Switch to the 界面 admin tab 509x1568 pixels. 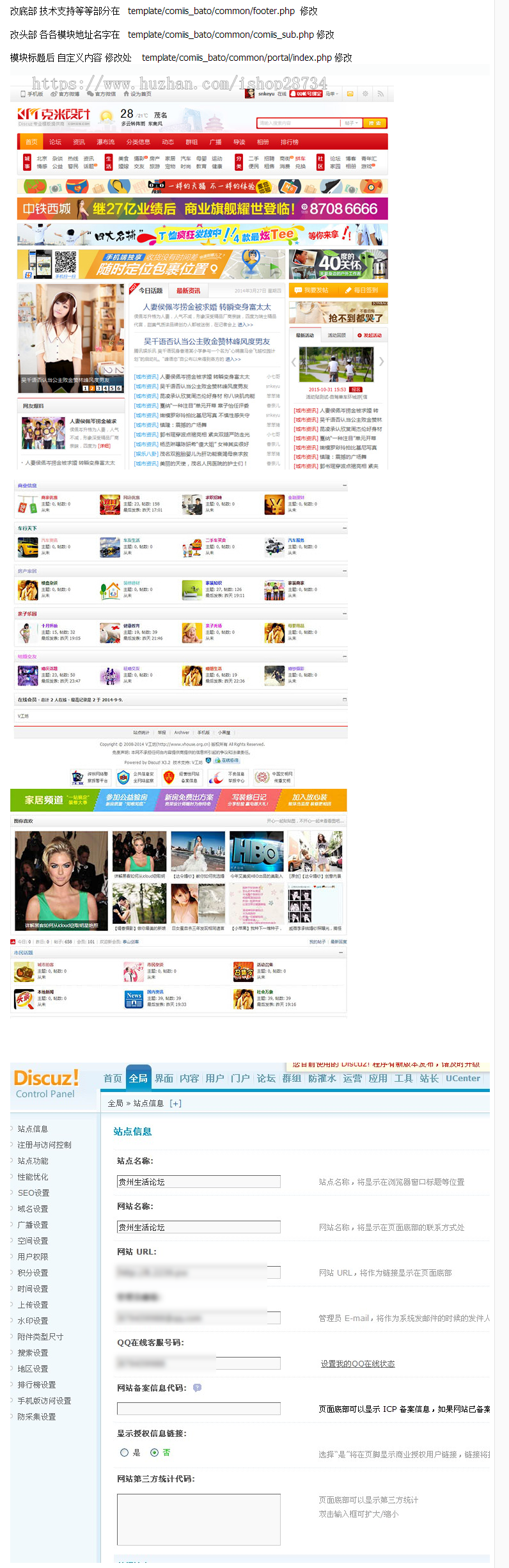(x=164, y=1078)
